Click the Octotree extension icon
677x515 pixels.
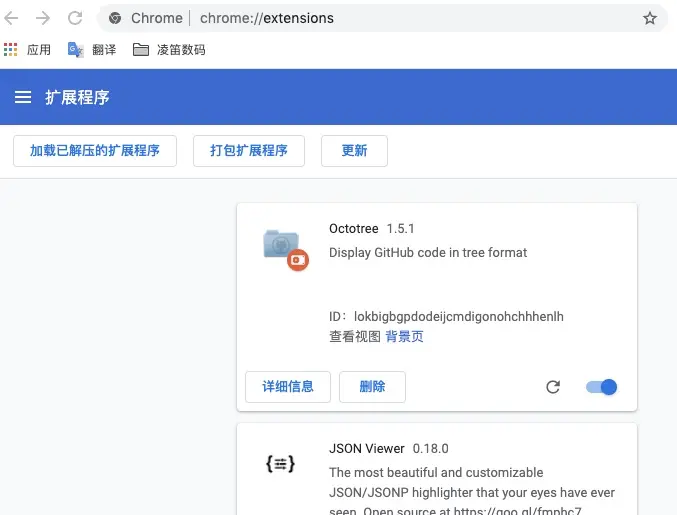point(285,250)
